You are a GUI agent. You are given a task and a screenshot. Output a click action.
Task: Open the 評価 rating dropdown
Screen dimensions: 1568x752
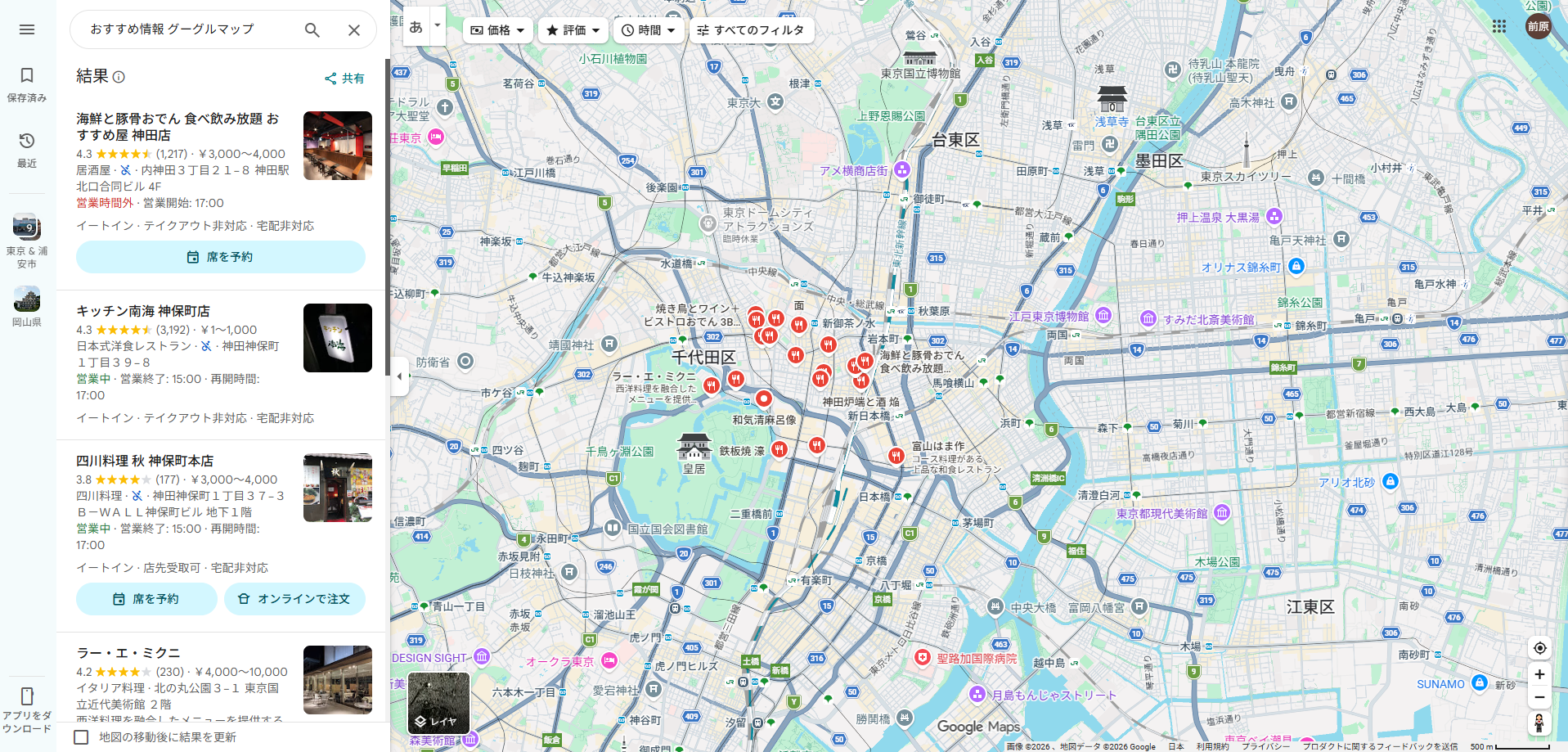click(x=573, y=30)
